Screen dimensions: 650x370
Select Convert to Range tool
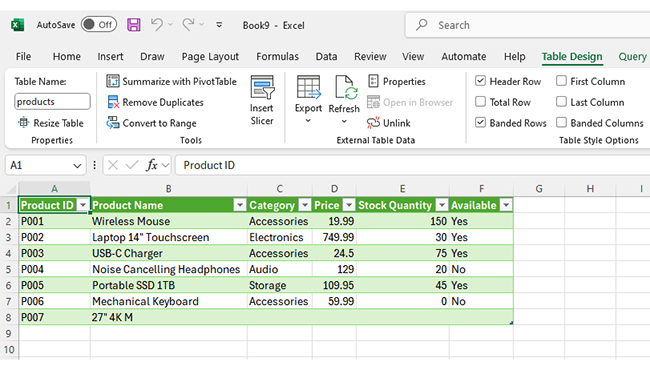click(x=151, y=123)
